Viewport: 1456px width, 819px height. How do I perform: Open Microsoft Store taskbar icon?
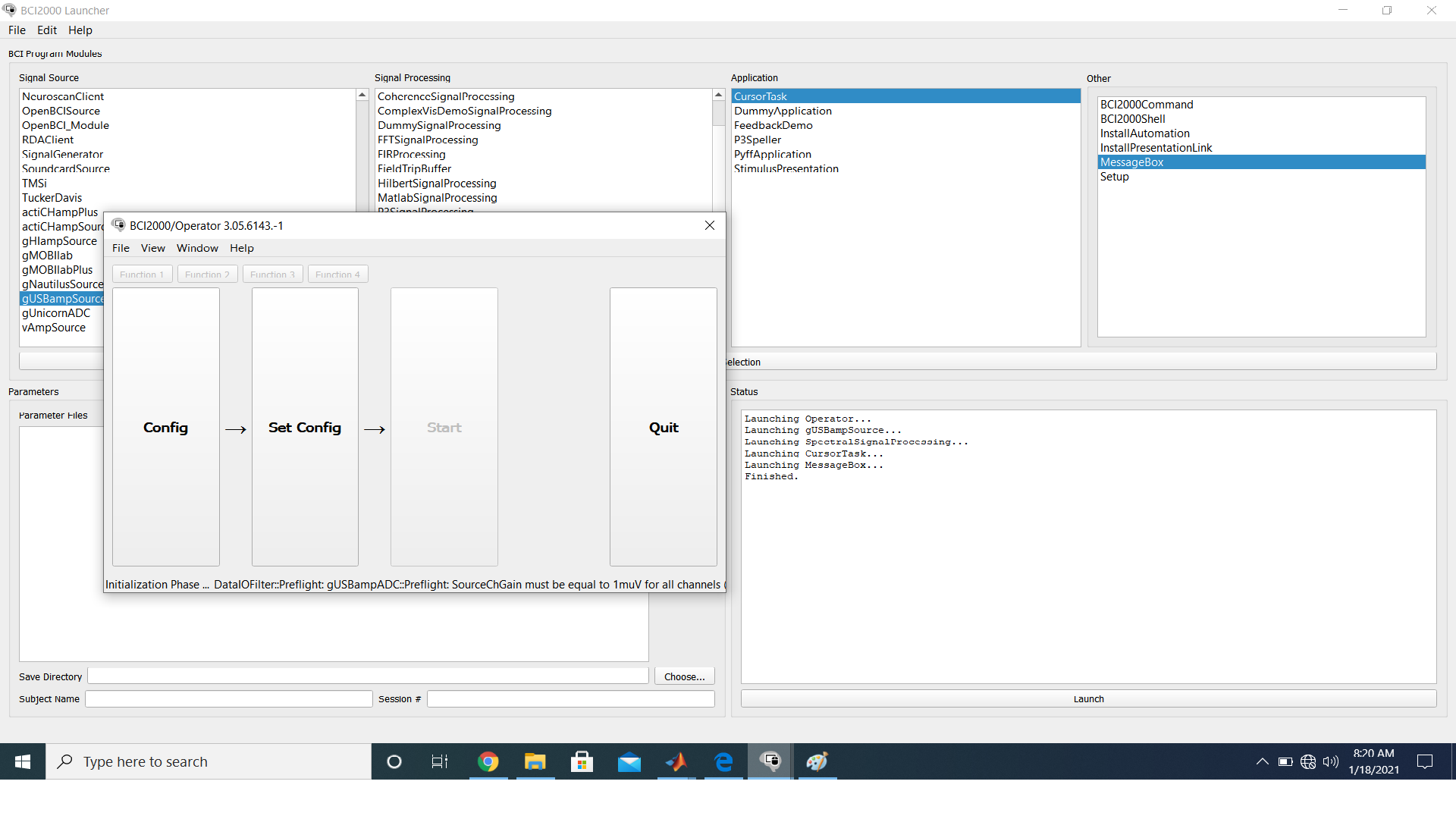(582, 761)
